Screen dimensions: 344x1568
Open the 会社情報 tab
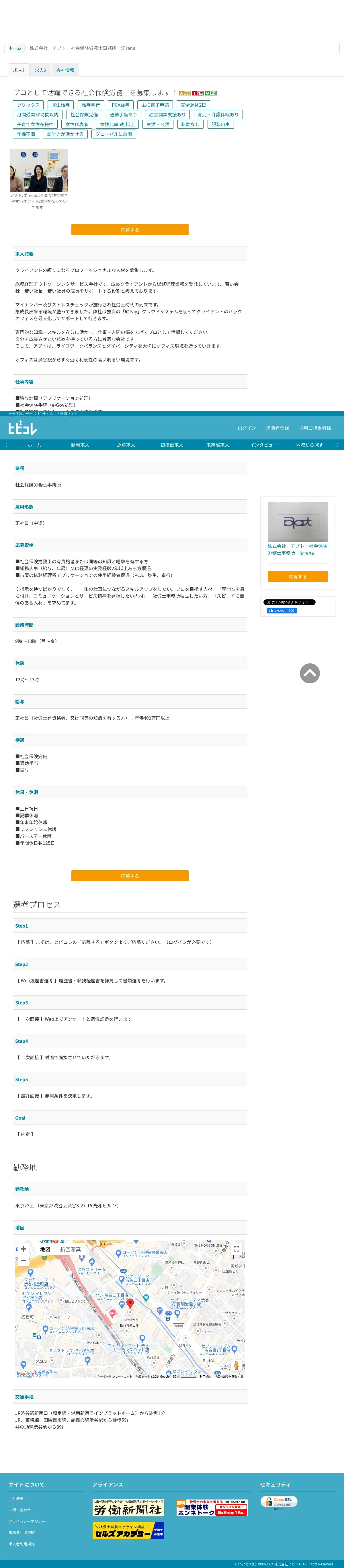point(65,70)
